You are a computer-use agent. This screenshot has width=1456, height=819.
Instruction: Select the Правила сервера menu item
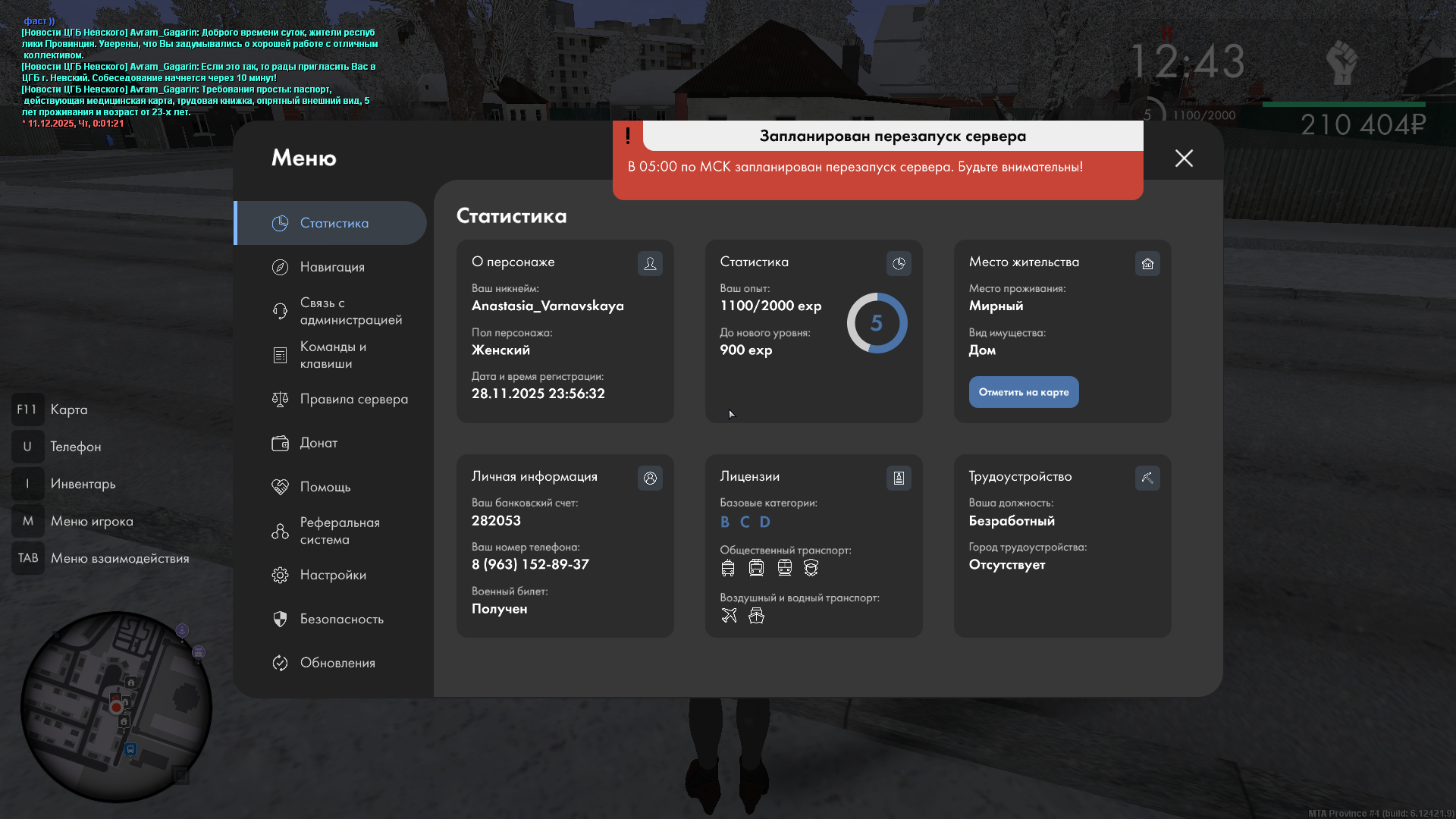point(353,399)
